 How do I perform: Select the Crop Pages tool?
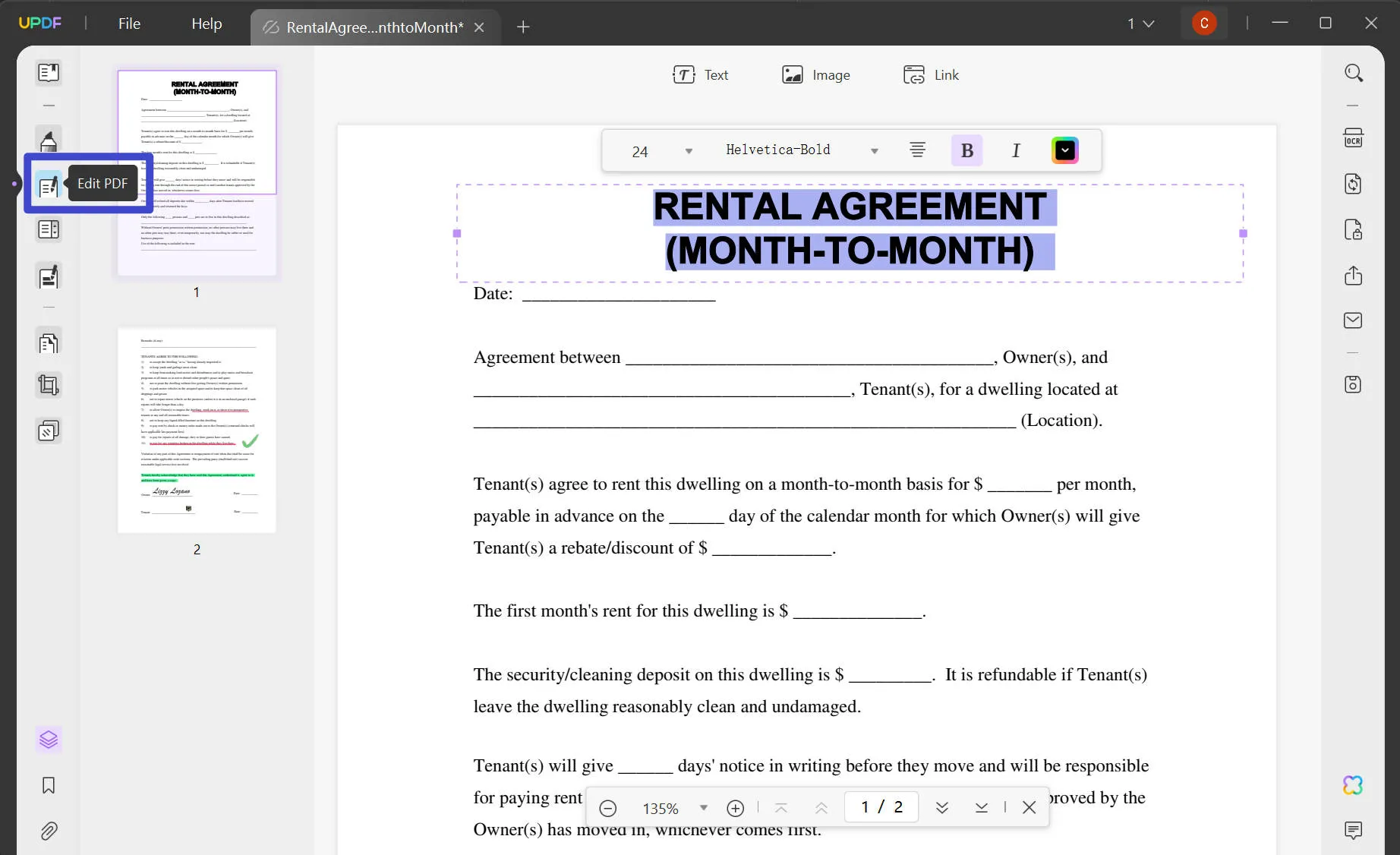49,385
